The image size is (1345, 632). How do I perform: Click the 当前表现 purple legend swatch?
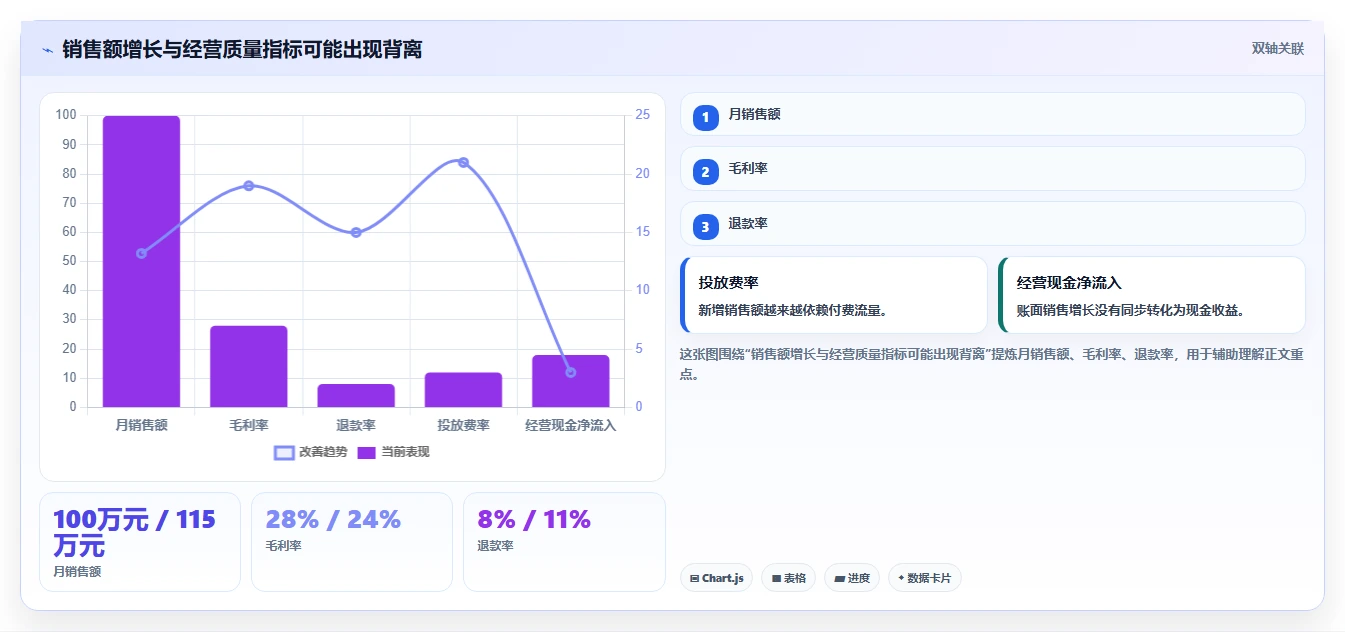tap(367, 453)
